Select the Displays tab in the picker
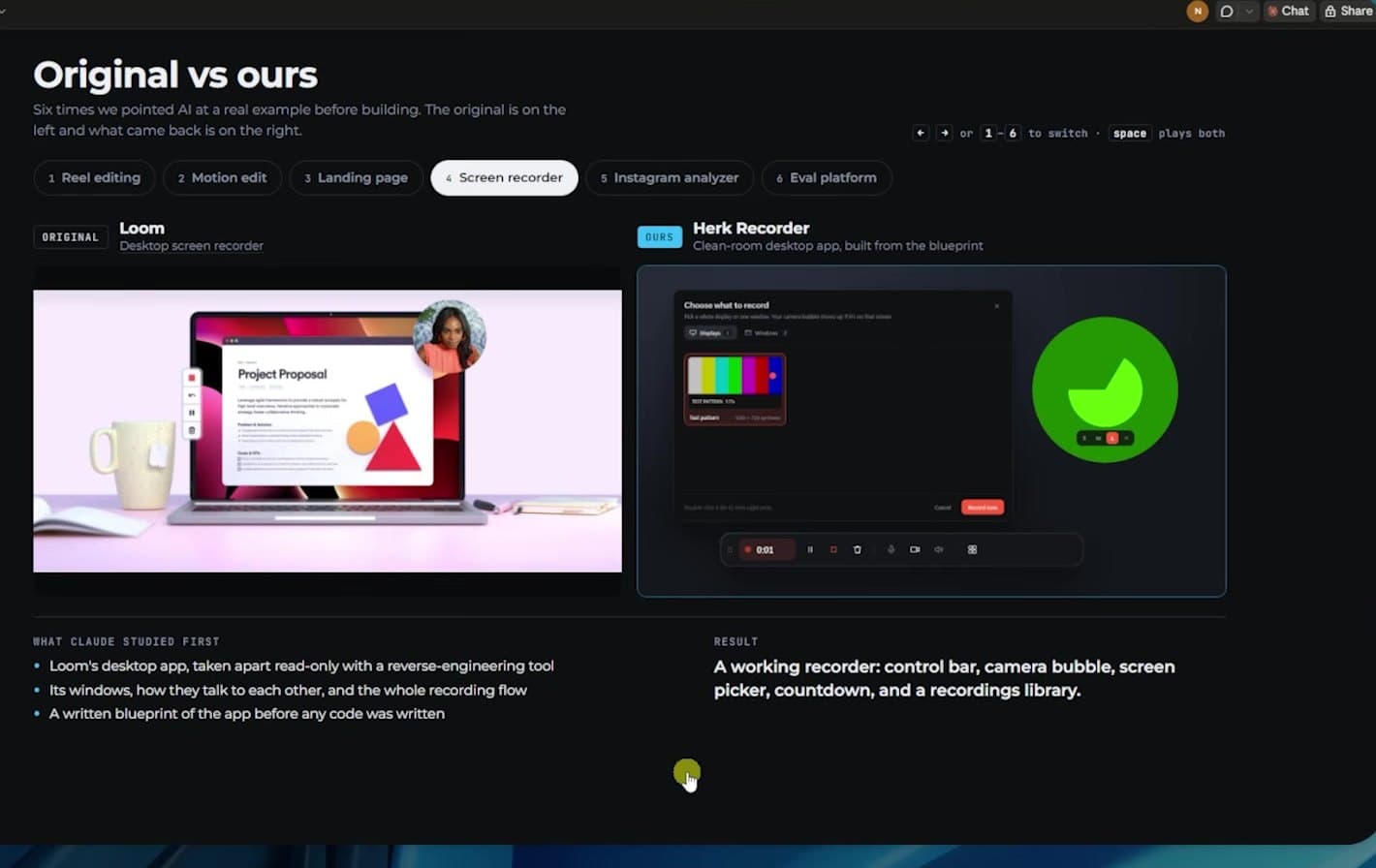The width and height of the screenshot is (1376, 868). pyautogui.click(x=709, y=333)
